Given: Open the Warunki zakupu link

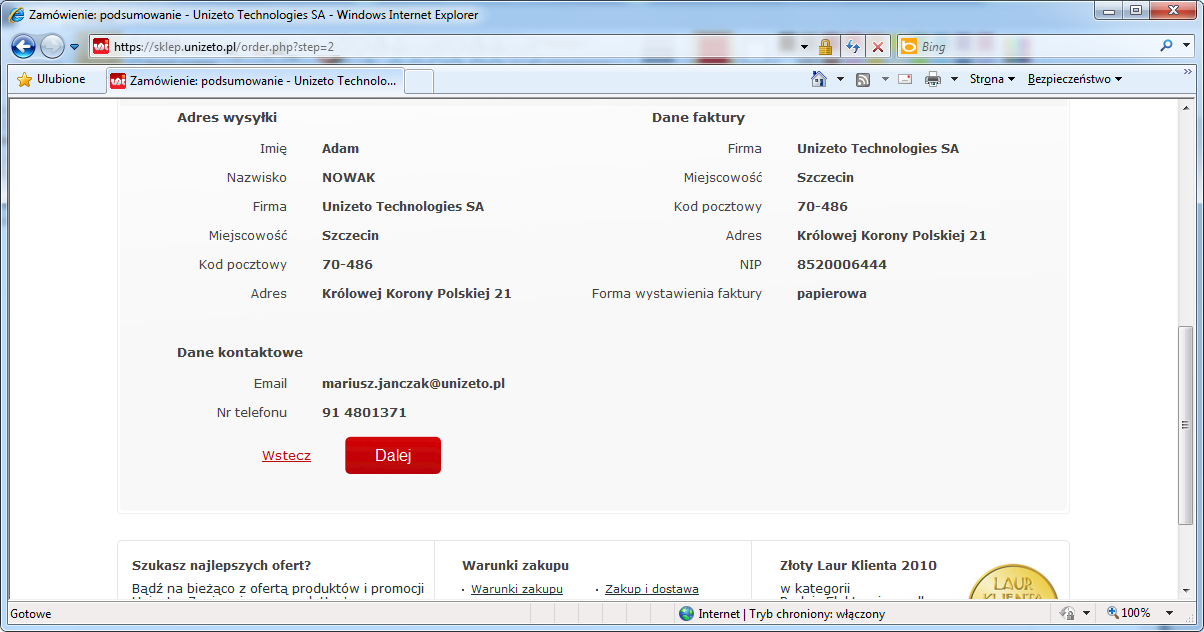Looking at the screenshot, I should click(517, 589).
